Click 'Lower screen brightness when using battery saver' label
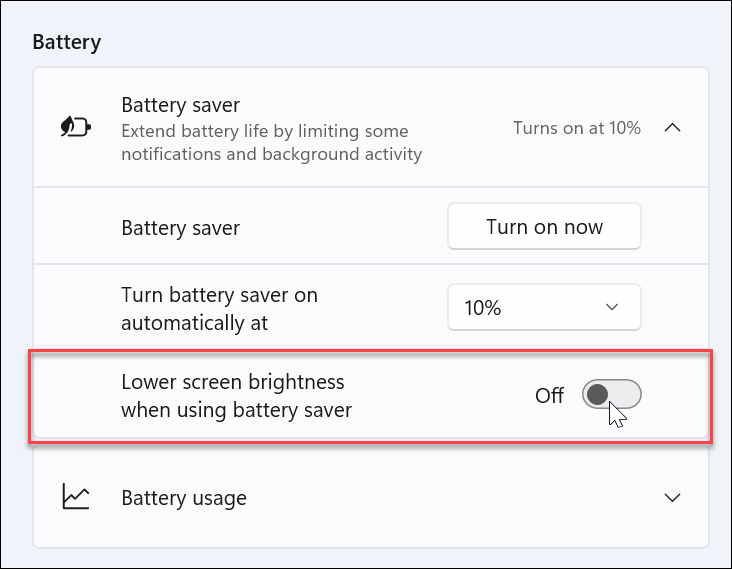The image size is (732, 569). [236, 395]
